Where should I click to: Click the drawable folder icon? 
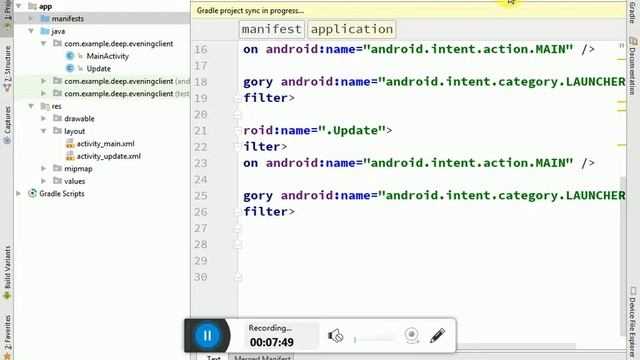tap(57, 118)
